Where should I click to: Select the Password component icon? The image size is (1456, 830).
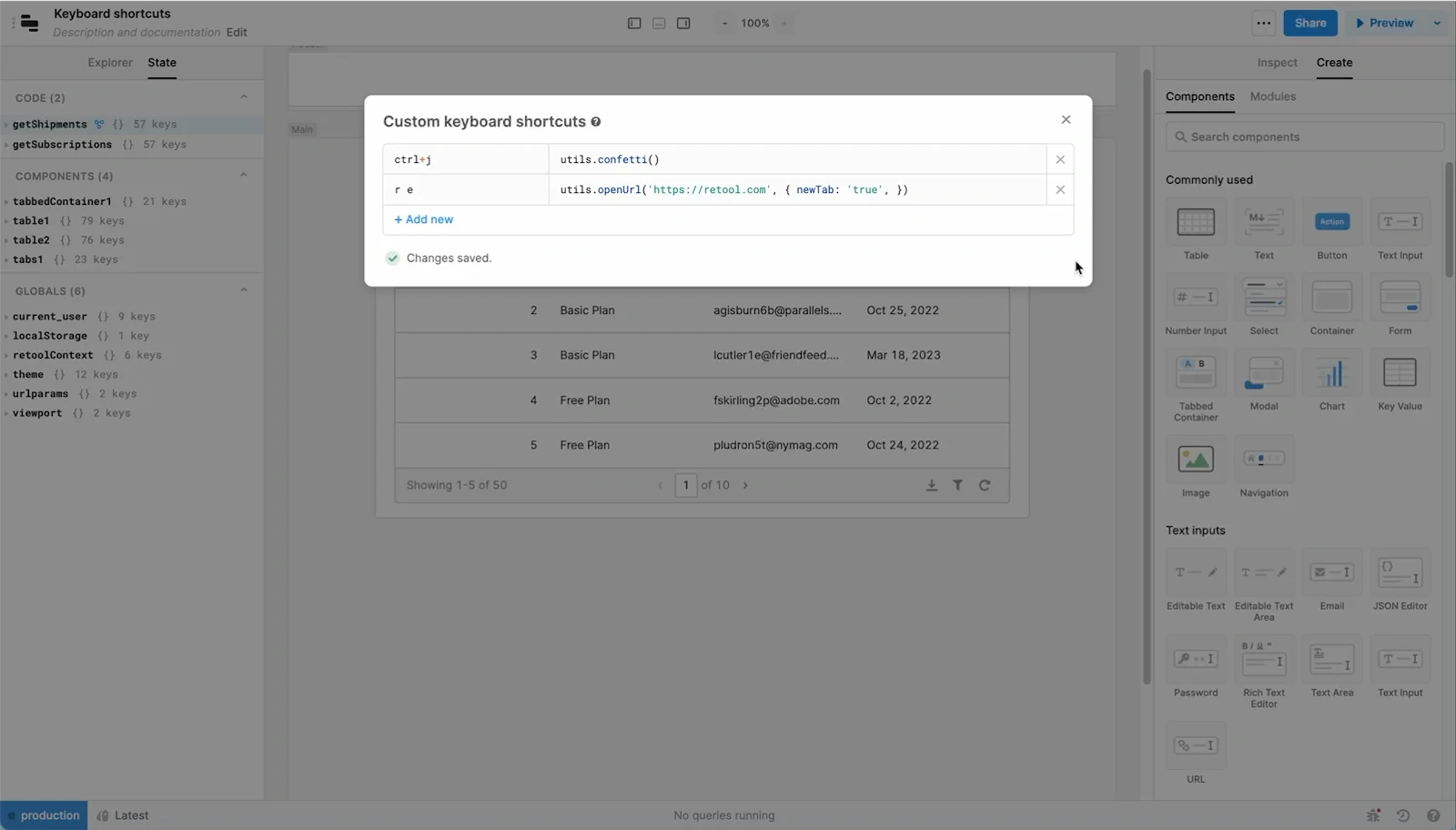tap(1196, 659)
